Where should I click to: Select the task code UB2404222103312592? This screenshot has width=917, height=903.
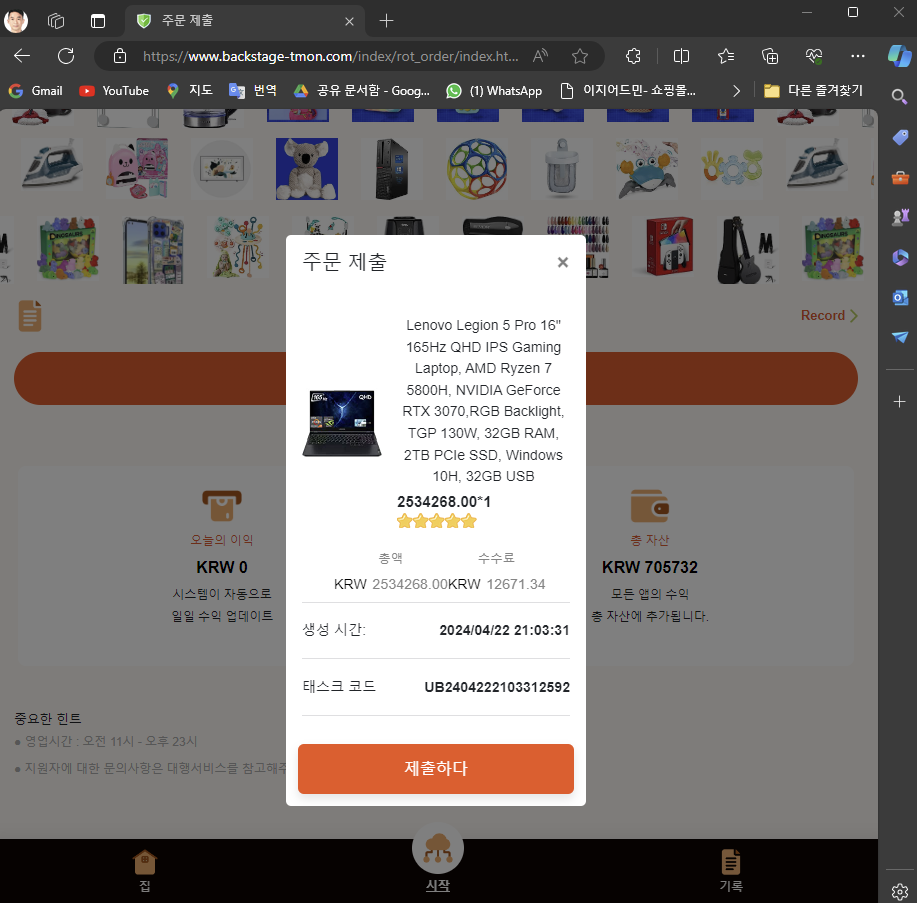click(497, 687)
